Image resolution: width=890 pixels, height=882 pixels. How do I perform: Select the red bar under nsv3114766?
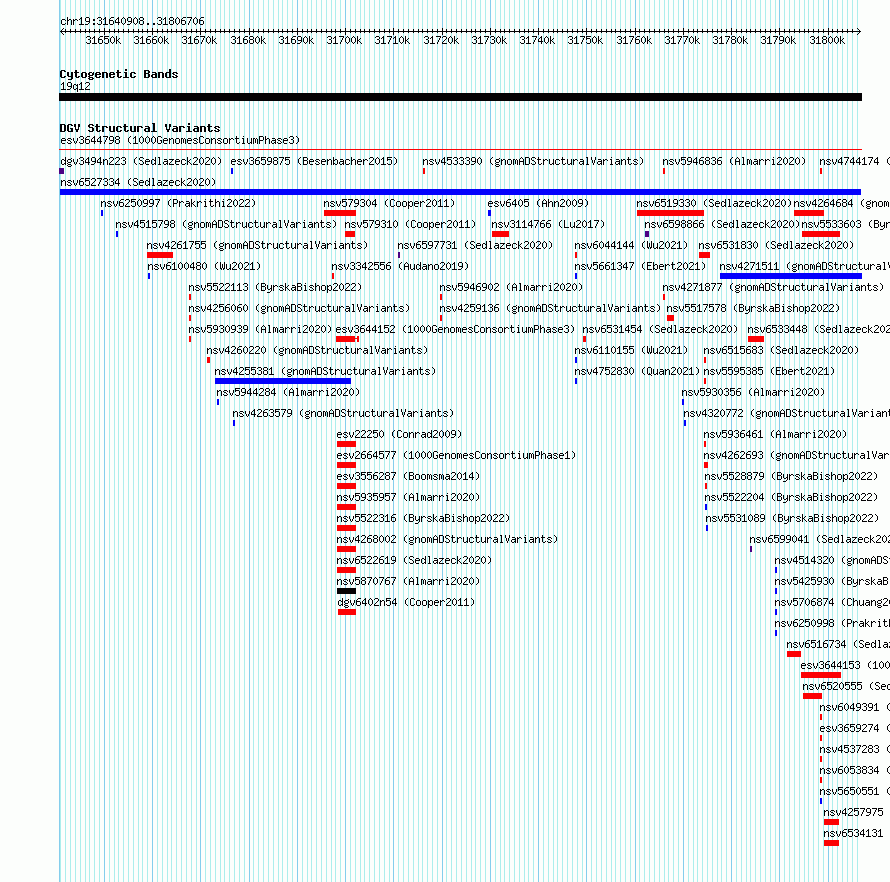(500, 234)
